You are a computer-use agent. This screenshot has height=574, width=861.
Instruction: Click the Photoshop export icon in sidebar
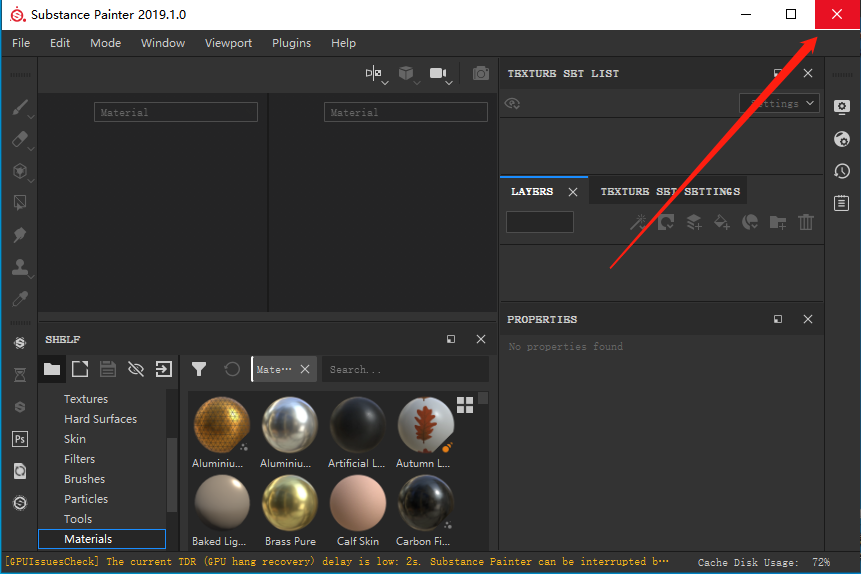[x=20, y=439]
